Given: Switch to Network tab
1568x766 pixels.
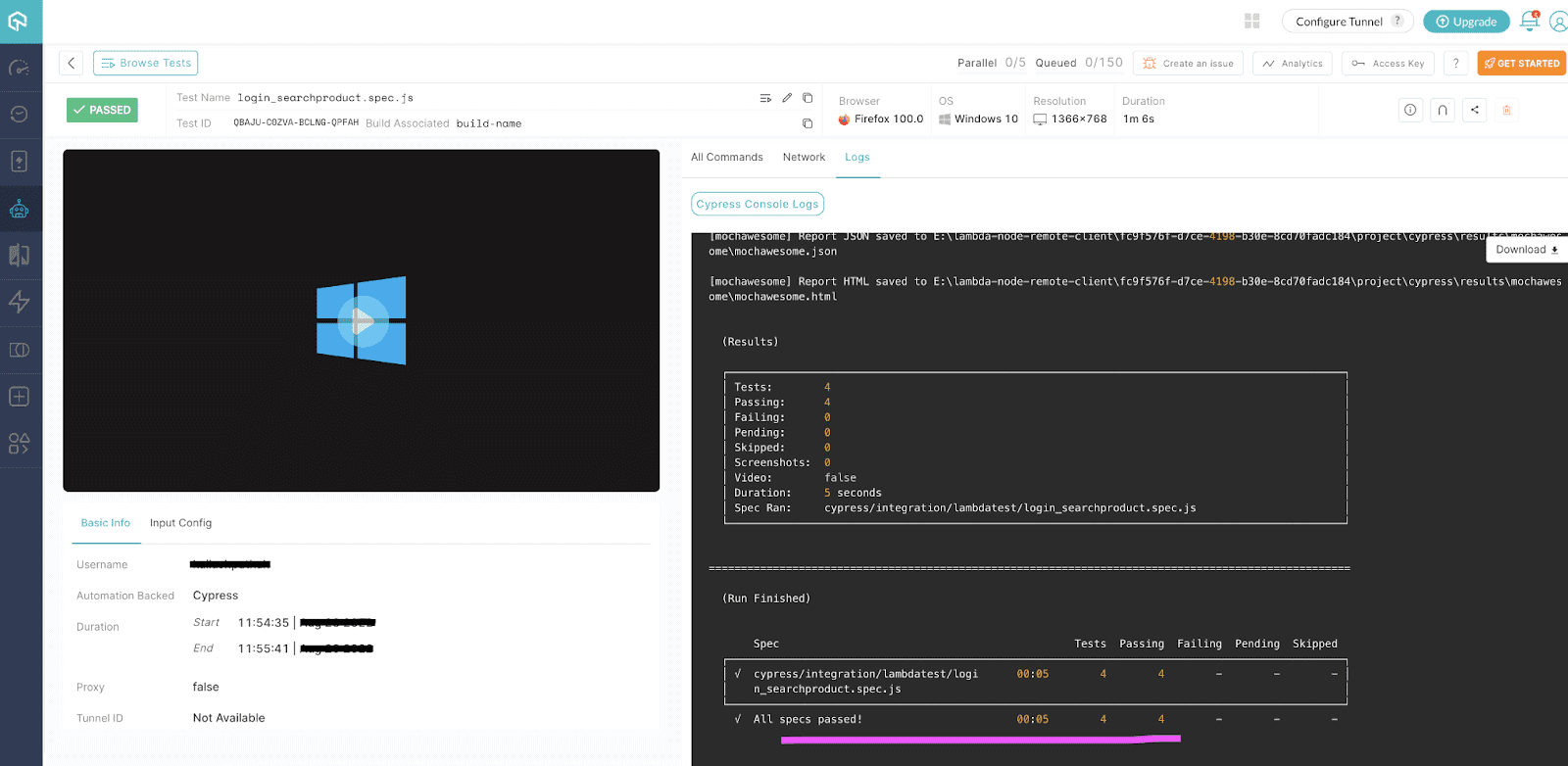Looking at the screenshot, I should pos(804,157).
